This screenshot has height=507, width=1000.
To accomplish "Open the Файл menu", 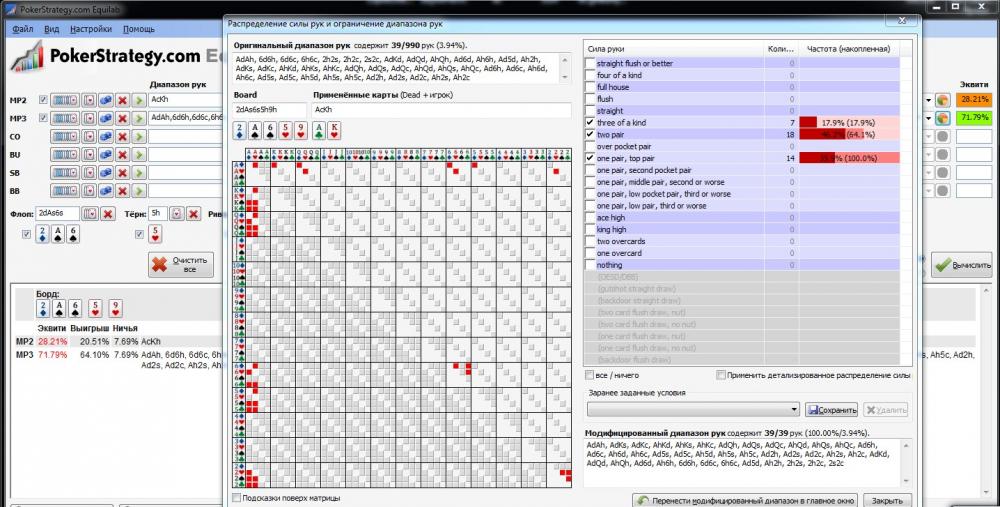I will [23, 29].
